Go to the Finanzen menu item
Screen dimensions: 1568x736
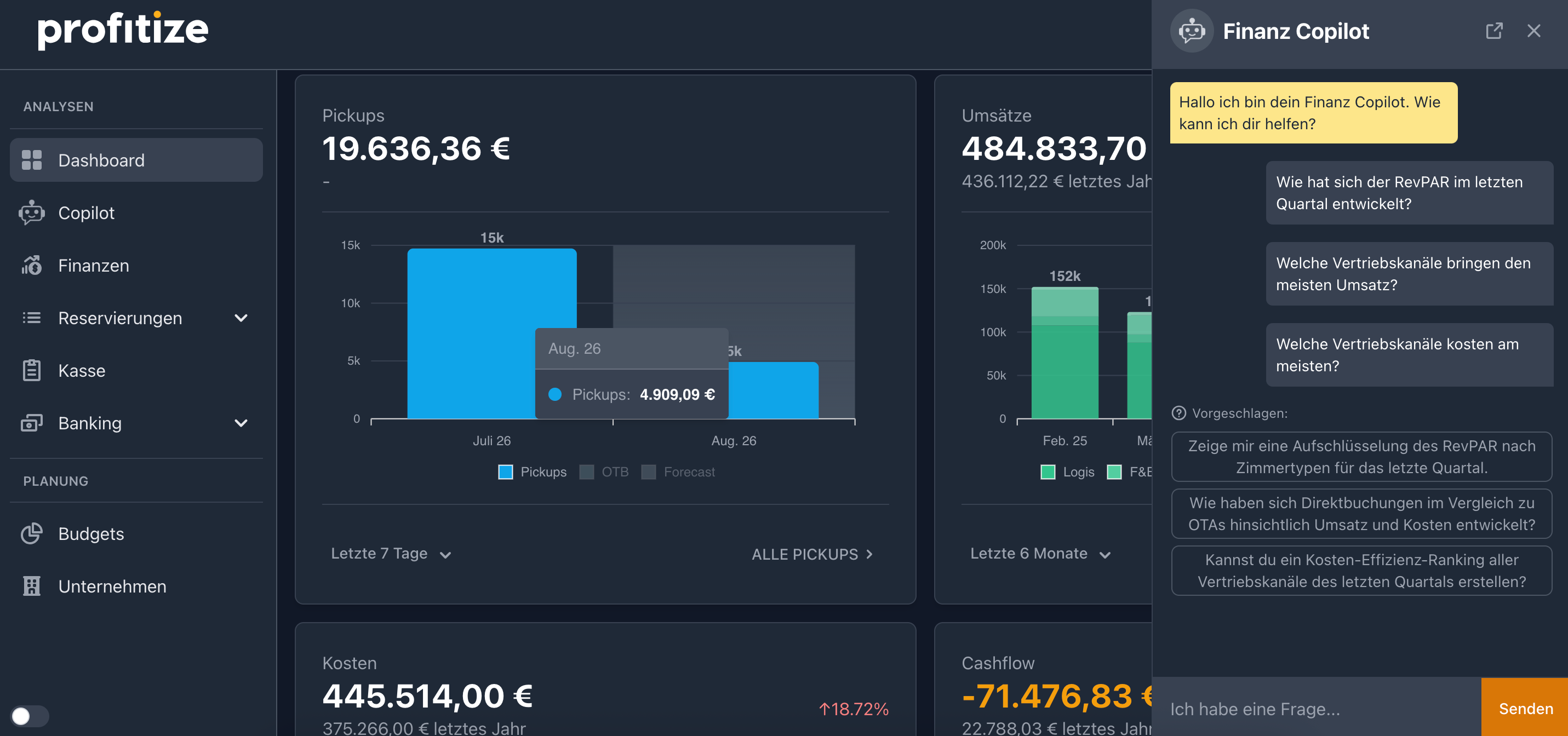[x=94, y=265]
